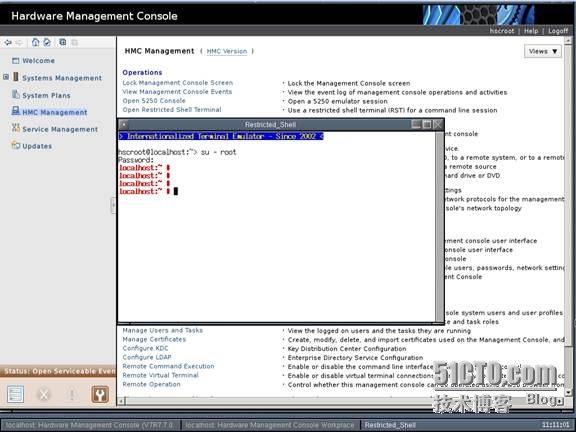Open Remote Virtual Terminal link
Screen dimensions: 576x432
point(161,375)
